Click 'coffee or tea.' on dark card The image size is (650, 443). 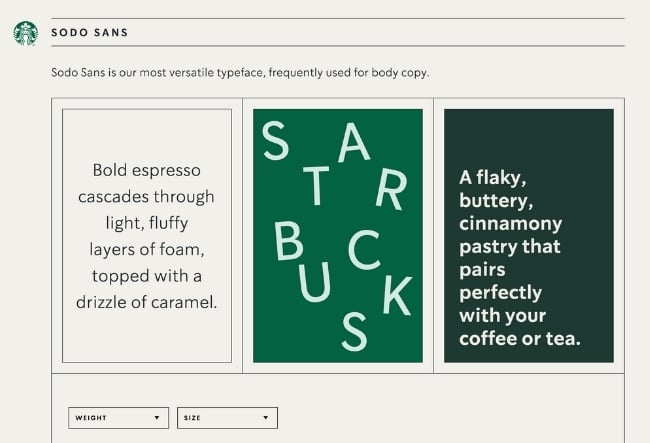coord(519,339)
